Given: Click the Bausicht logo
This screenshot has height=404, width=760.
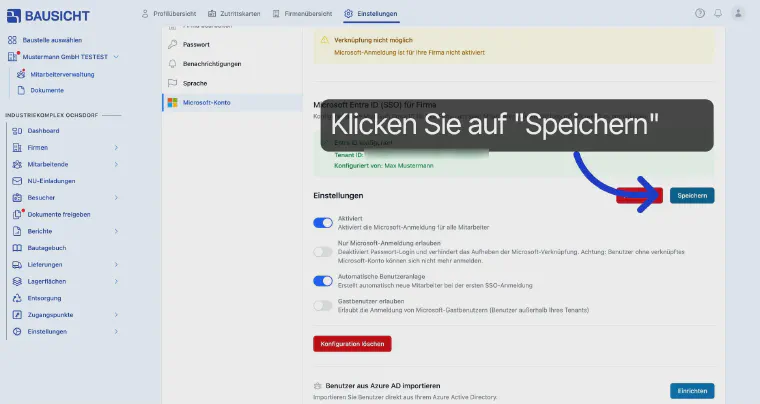Looking at the screenshot, I should [48, 16].
